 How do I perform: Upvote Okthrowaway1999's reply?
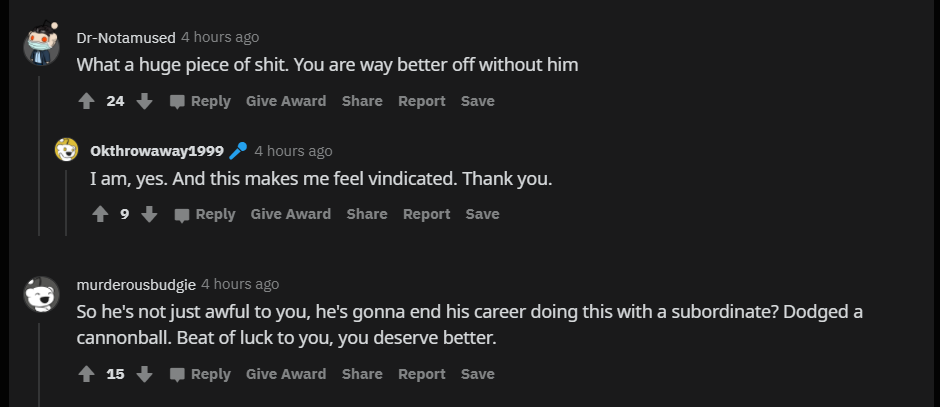click(100, 214)
